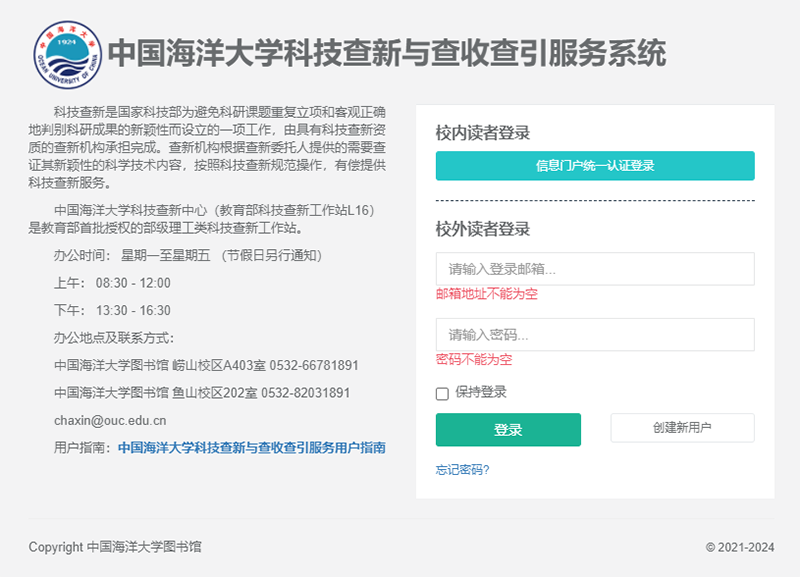Focus the 请输入登录邮箱 input field
The image size is (800, 577).
point(595,269)
